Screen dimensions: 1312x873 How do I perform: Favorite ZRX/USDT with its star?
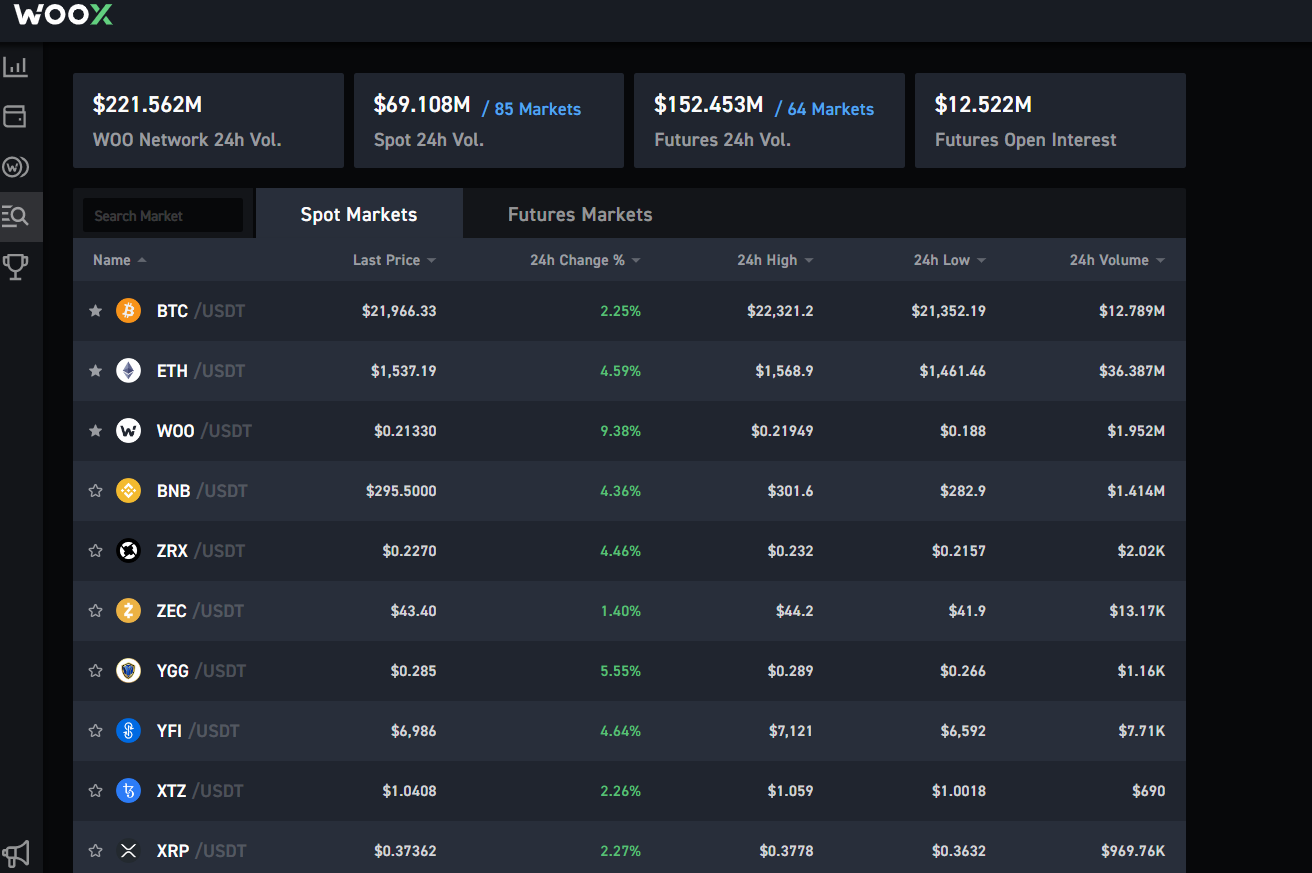pos(96,551)
